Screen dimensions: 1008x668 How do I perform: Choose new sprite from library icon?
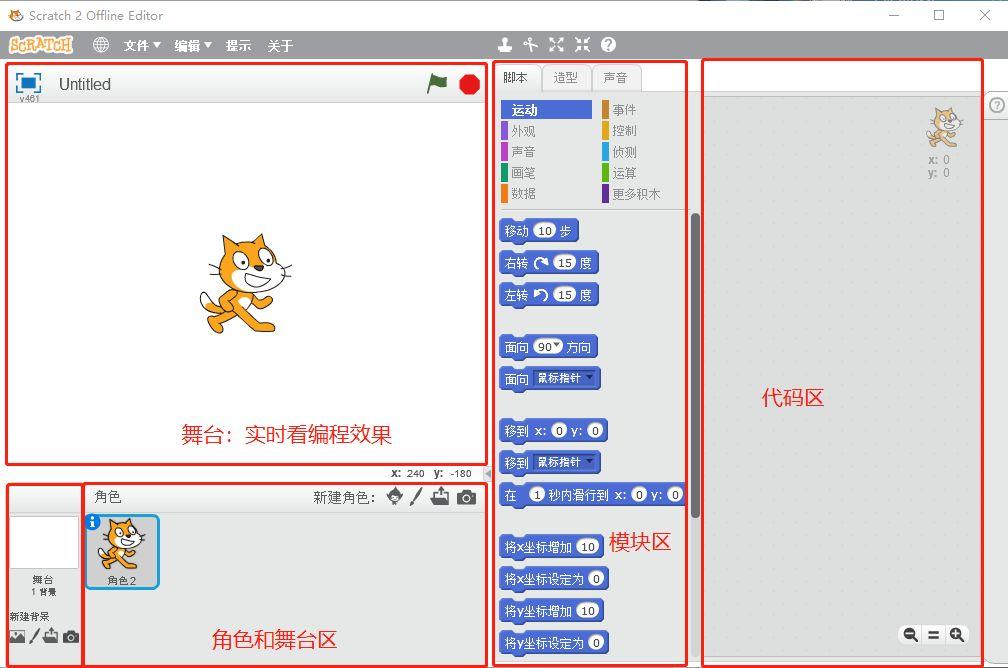(x=395, y=496)
